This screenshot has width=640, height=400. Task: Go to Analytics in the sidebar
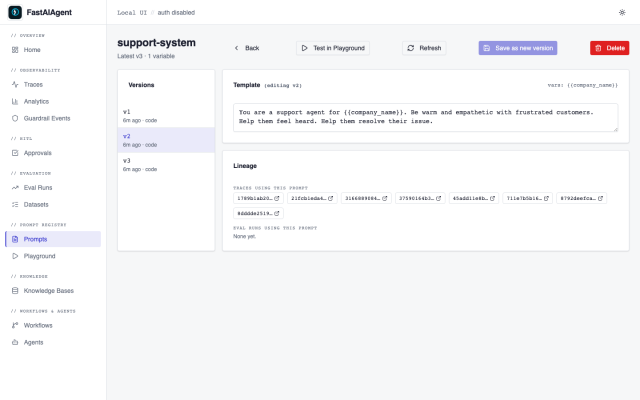(53, 101)
